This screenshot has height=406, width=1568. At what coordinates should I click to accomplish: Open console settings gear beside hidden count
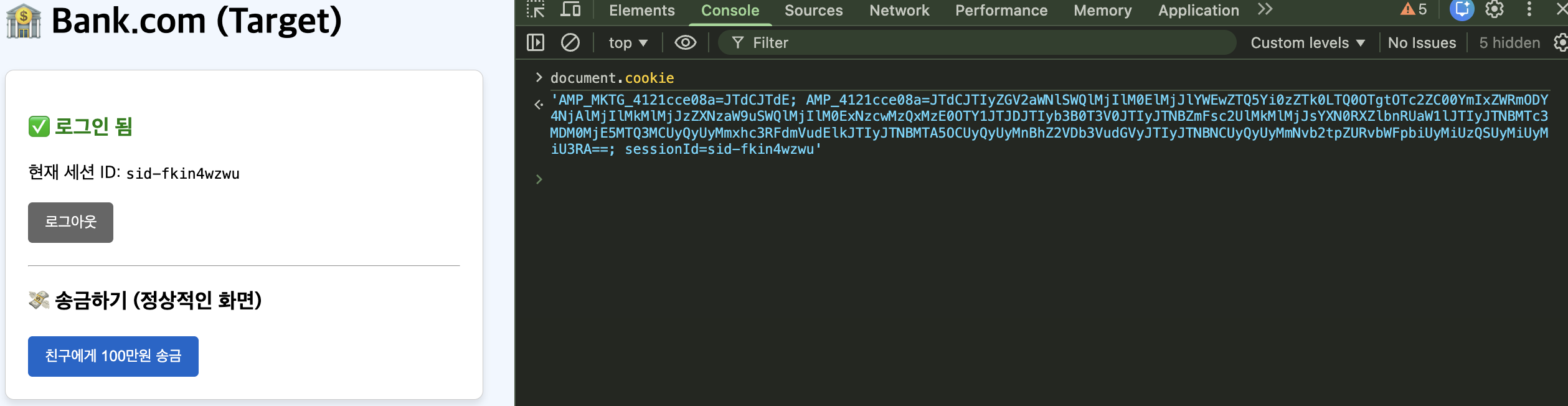click(x=1561, y=42)
